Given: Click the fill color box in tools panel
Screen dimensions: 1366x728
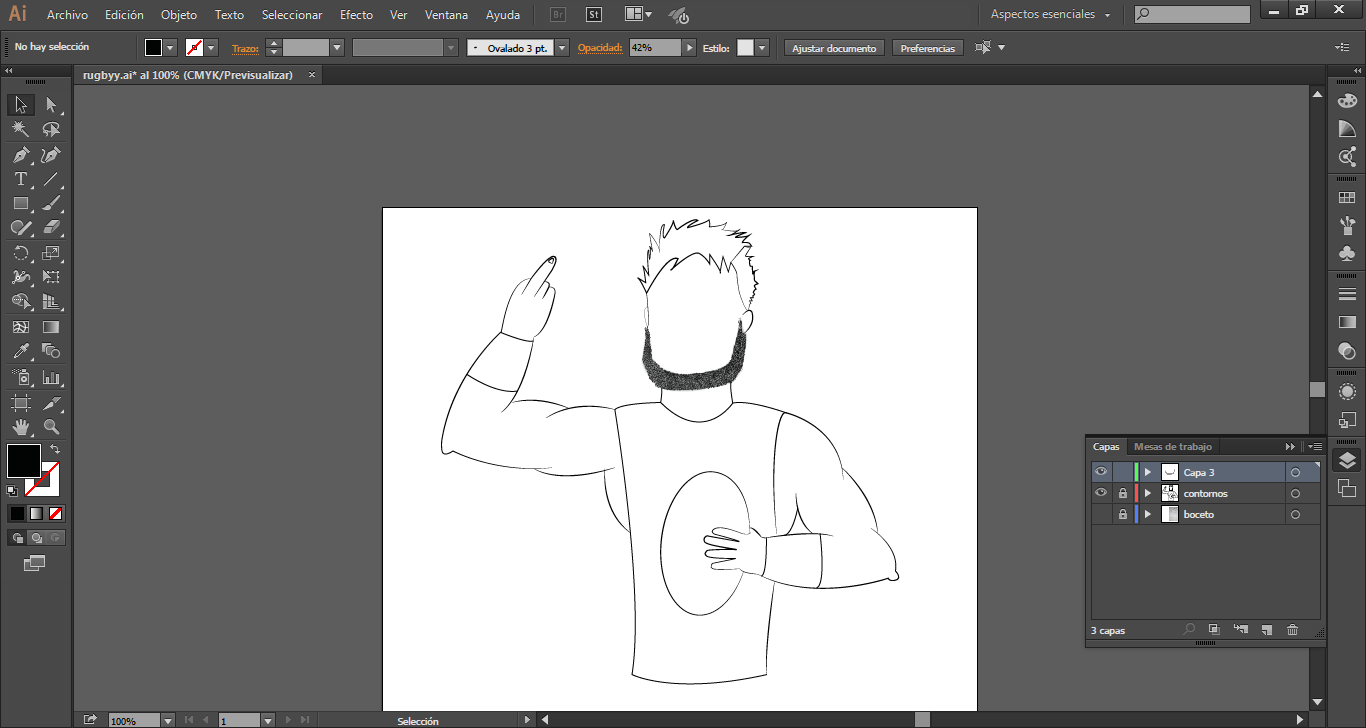Looking at the screenshot, I should coord(24,461).
